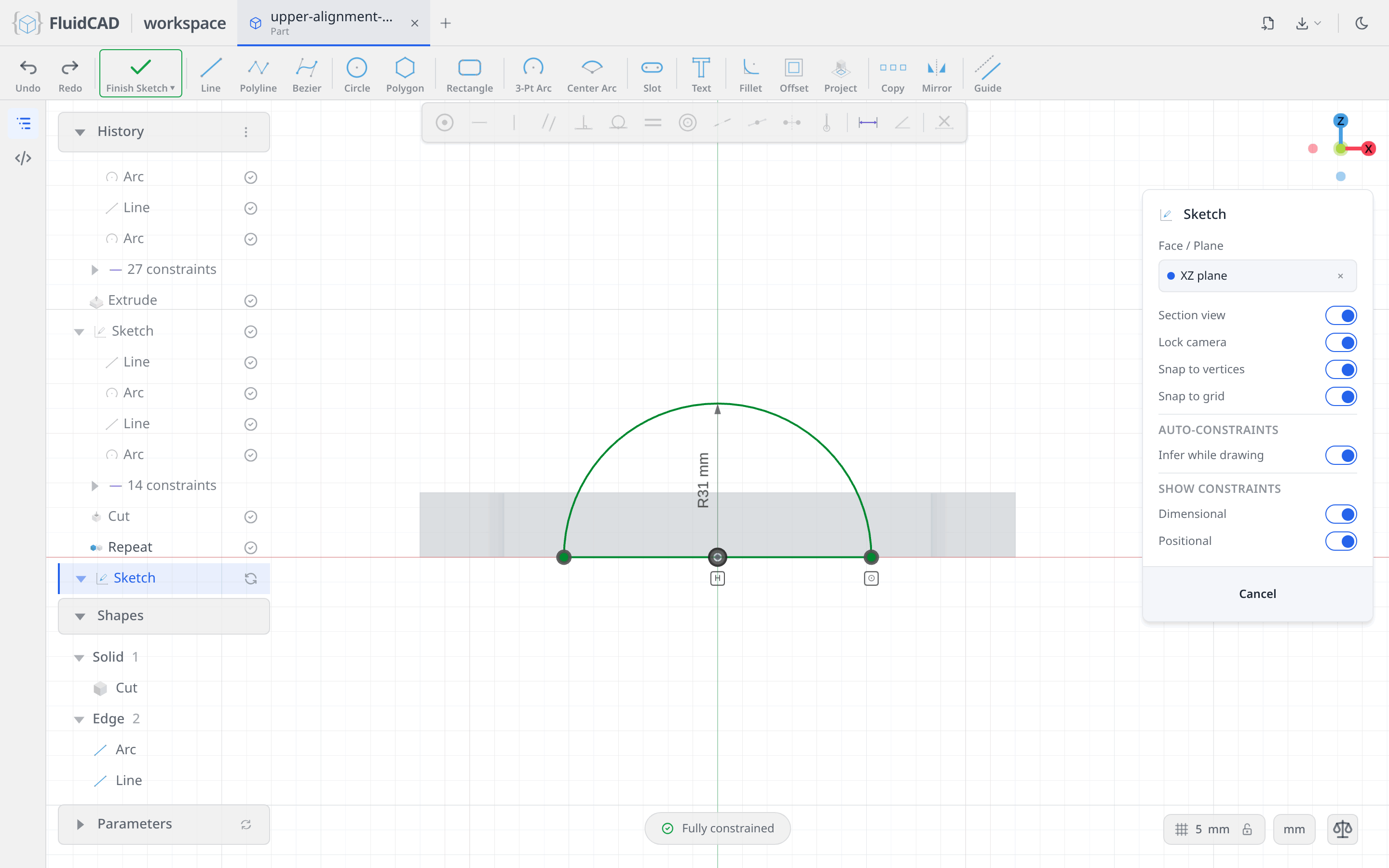Toggle the Section view switch
The height and width of the screenshot is (868, 1389).
tap(1341, 315)
